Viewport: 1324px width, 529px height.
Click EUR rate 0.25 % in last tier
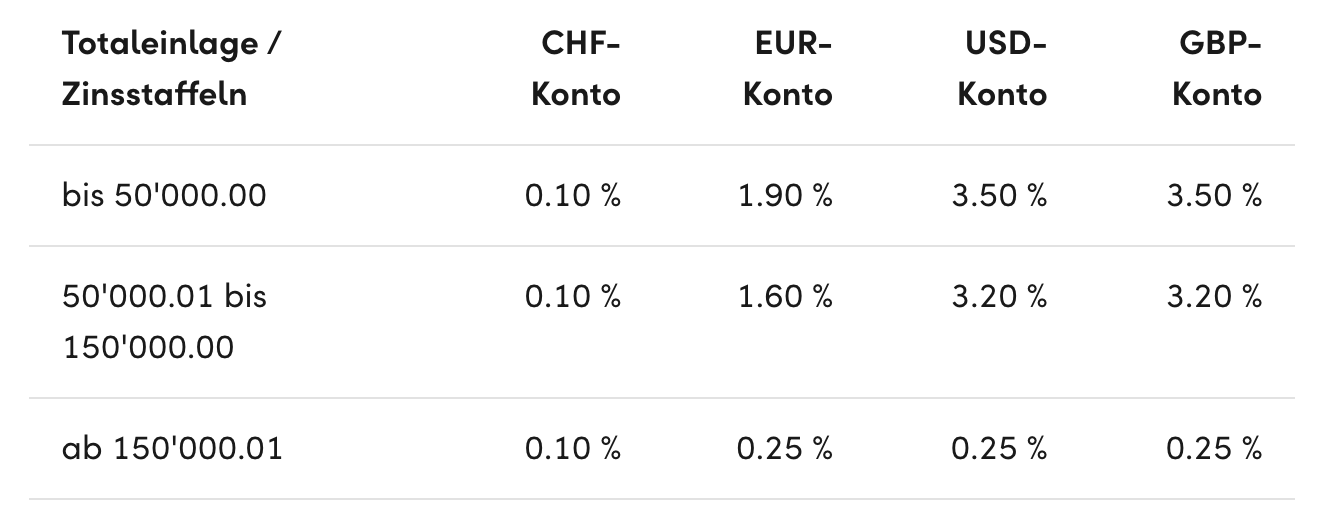(x=785, y=448)
